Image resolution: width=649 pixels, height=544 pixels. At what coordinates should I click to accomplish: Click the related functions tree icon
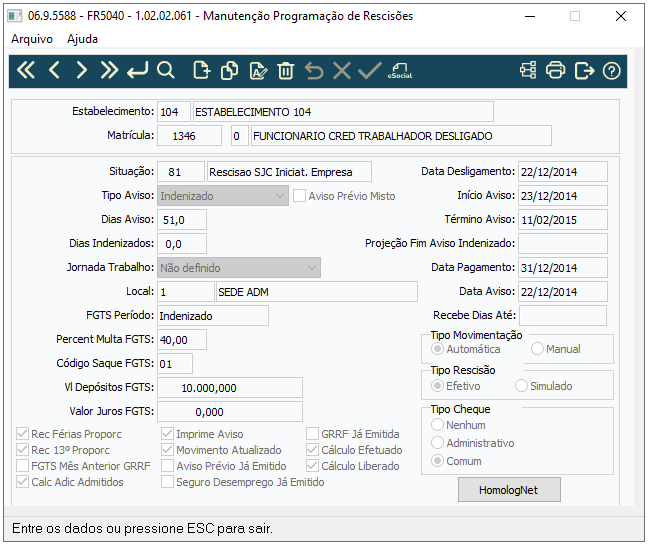point(528,70)
